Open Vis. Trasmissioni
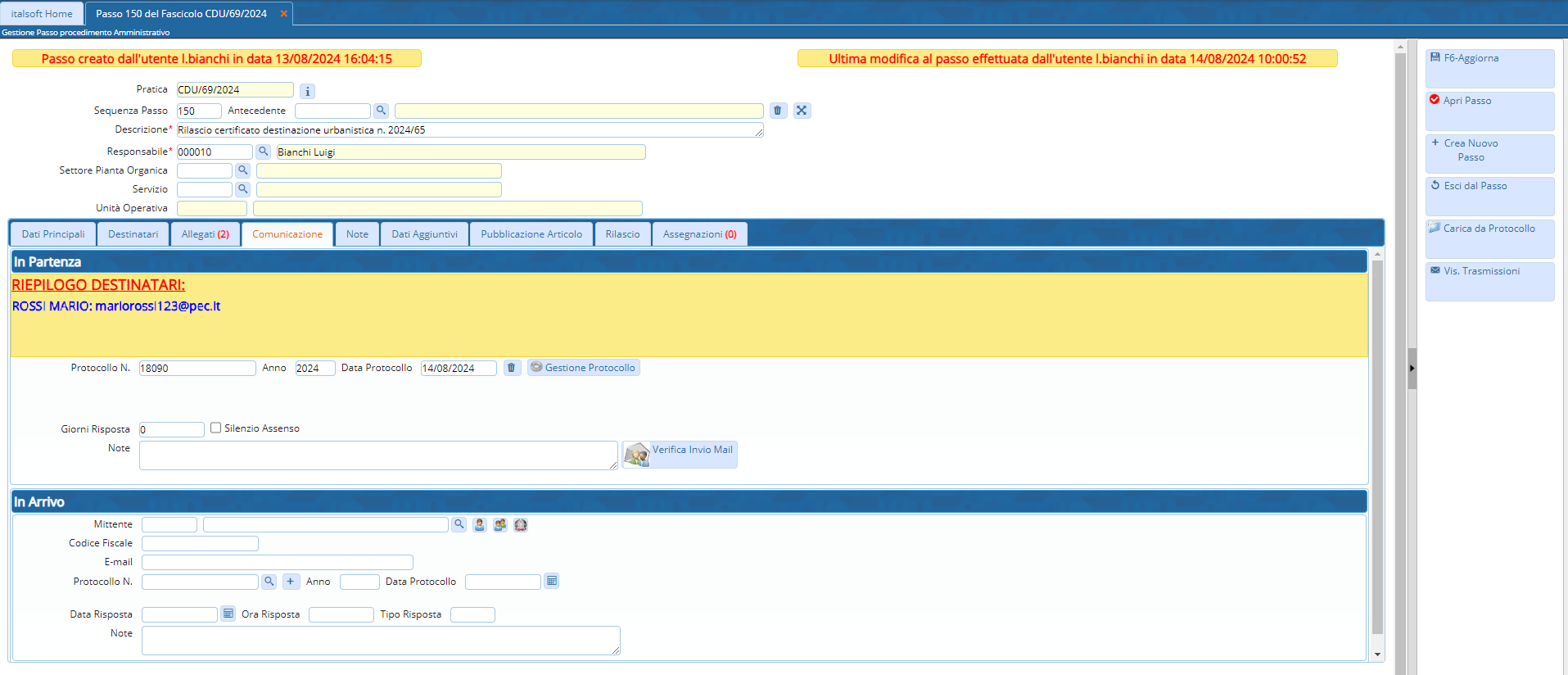 [1489, 281]
